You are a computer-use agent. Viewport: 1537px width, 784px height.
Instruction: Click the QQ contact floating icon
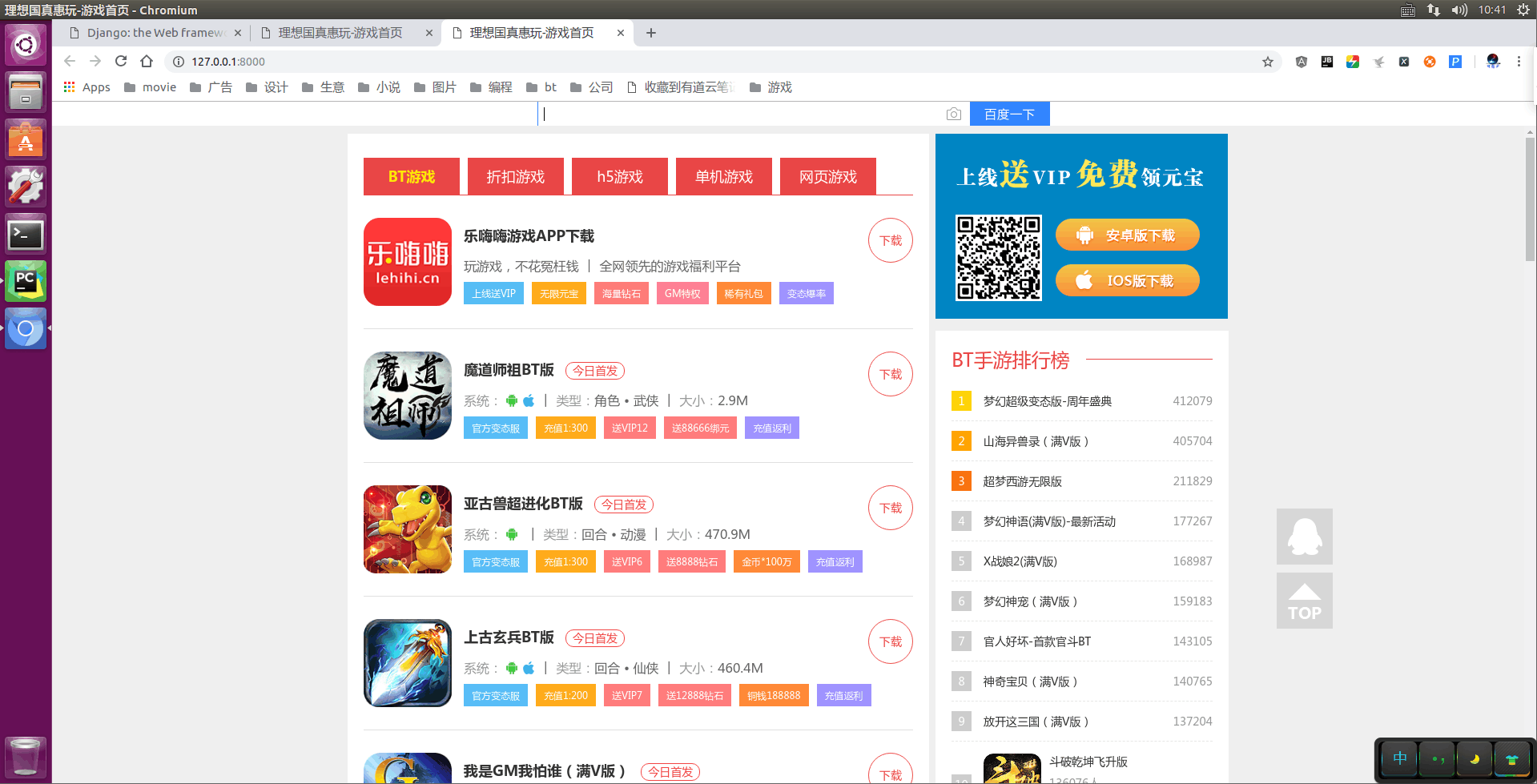[x=1305, y=537]
